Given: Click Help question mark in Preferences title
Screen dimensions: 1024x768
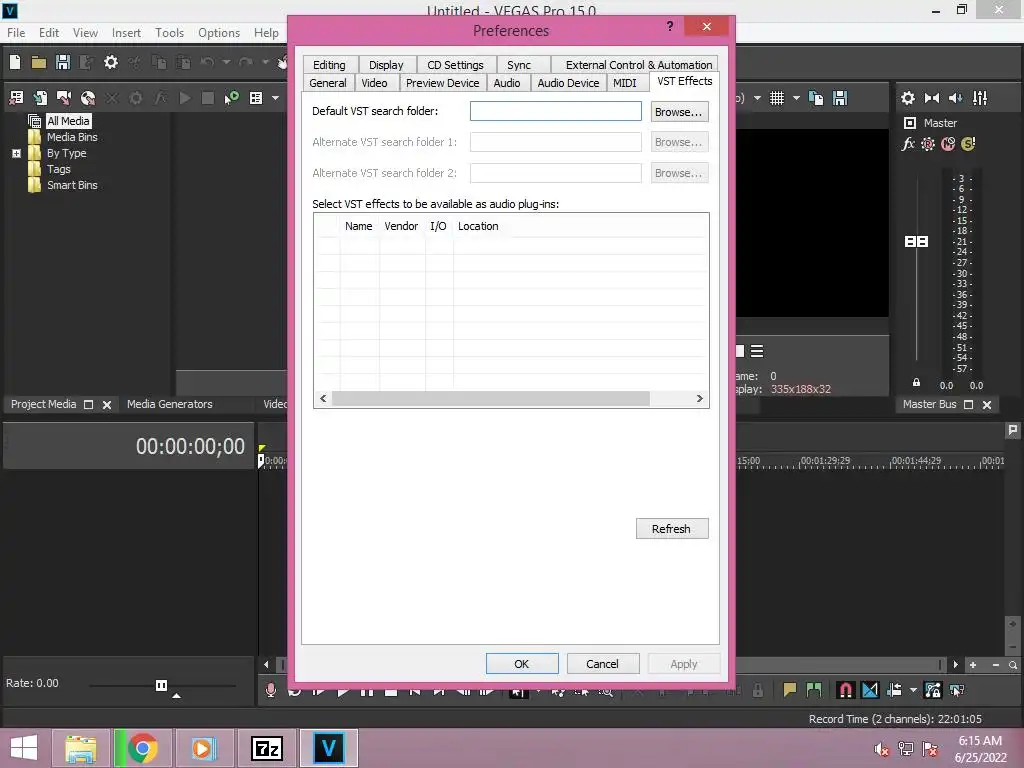Looking at the screenshot, I should (x=670, y=25).
